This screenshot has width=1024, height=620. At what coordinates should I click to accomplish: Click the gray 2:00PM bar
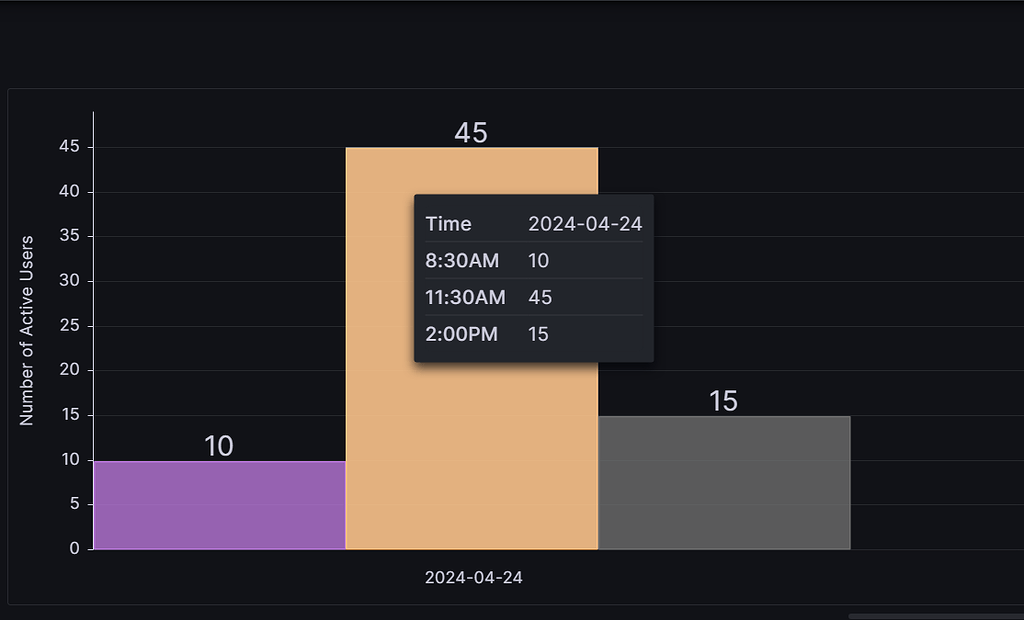coord(724,482)
